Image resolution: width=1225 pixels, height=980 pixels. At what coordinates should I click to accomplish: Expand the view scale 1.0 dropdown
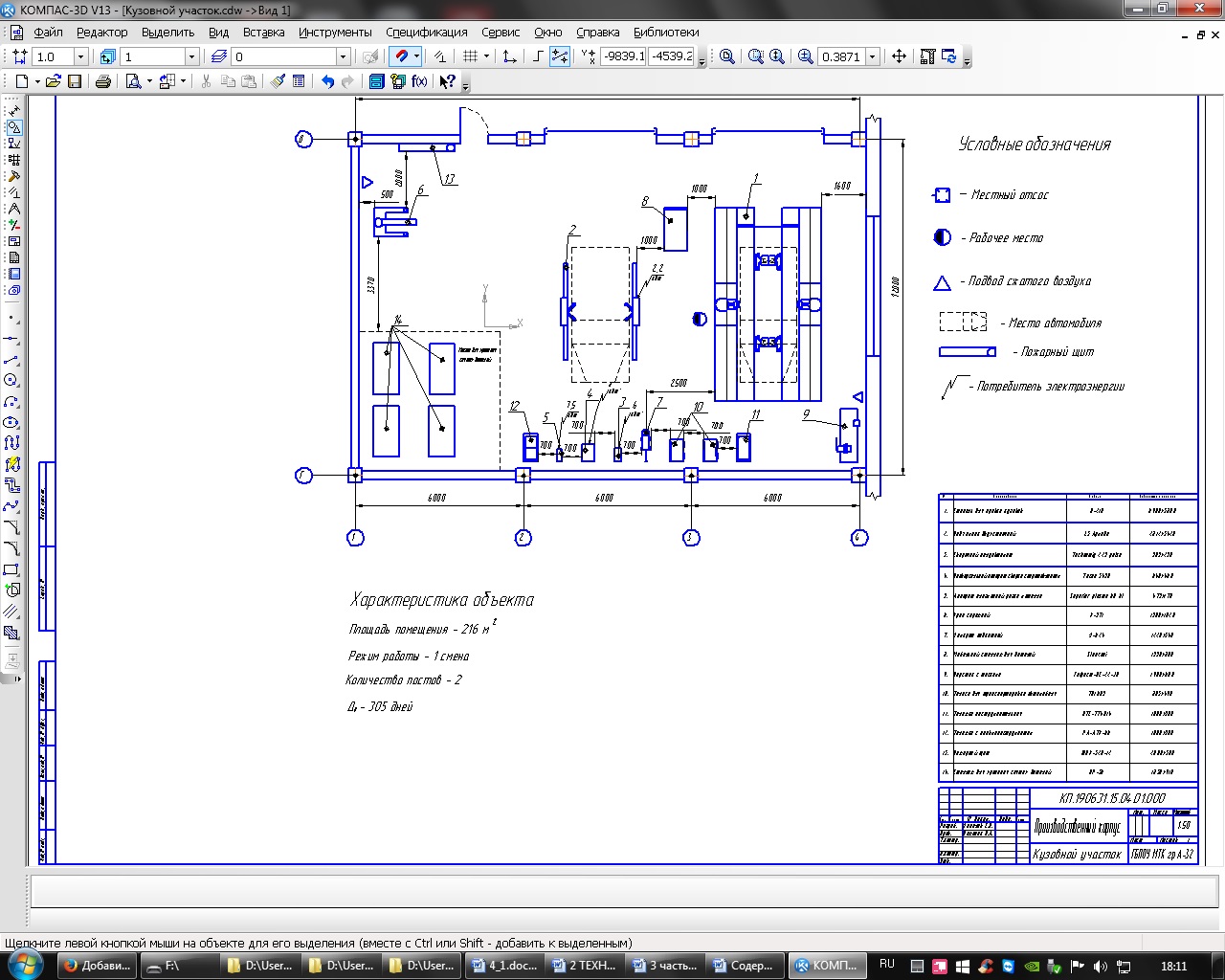(80, 56)
